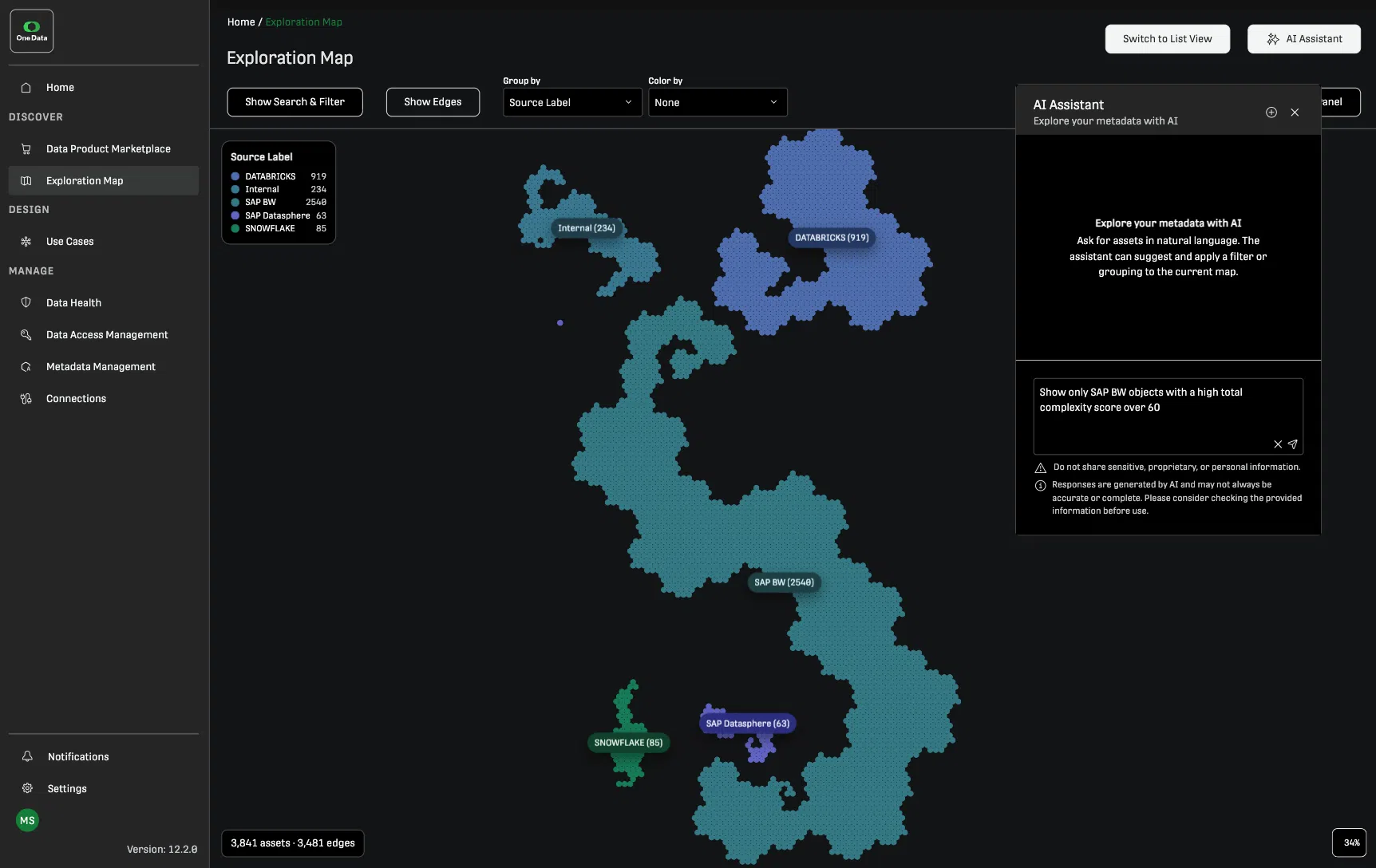The width and height of the screenshot is (1376, 868).
Task: Open the Color by None dropdown
Action: click(718, 102)
